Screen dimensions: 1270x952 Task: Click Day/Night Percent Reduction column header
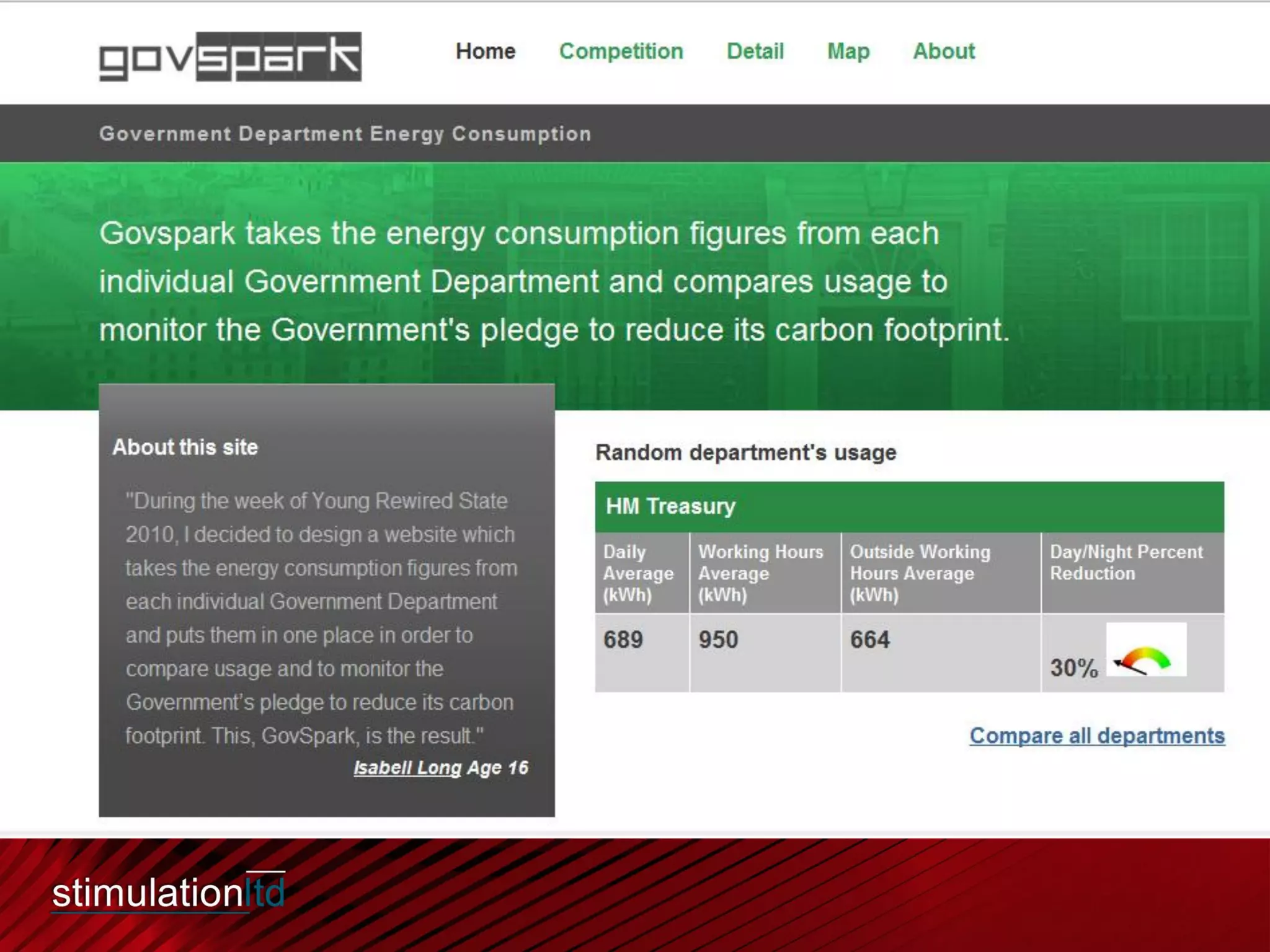coord(1126,563)
